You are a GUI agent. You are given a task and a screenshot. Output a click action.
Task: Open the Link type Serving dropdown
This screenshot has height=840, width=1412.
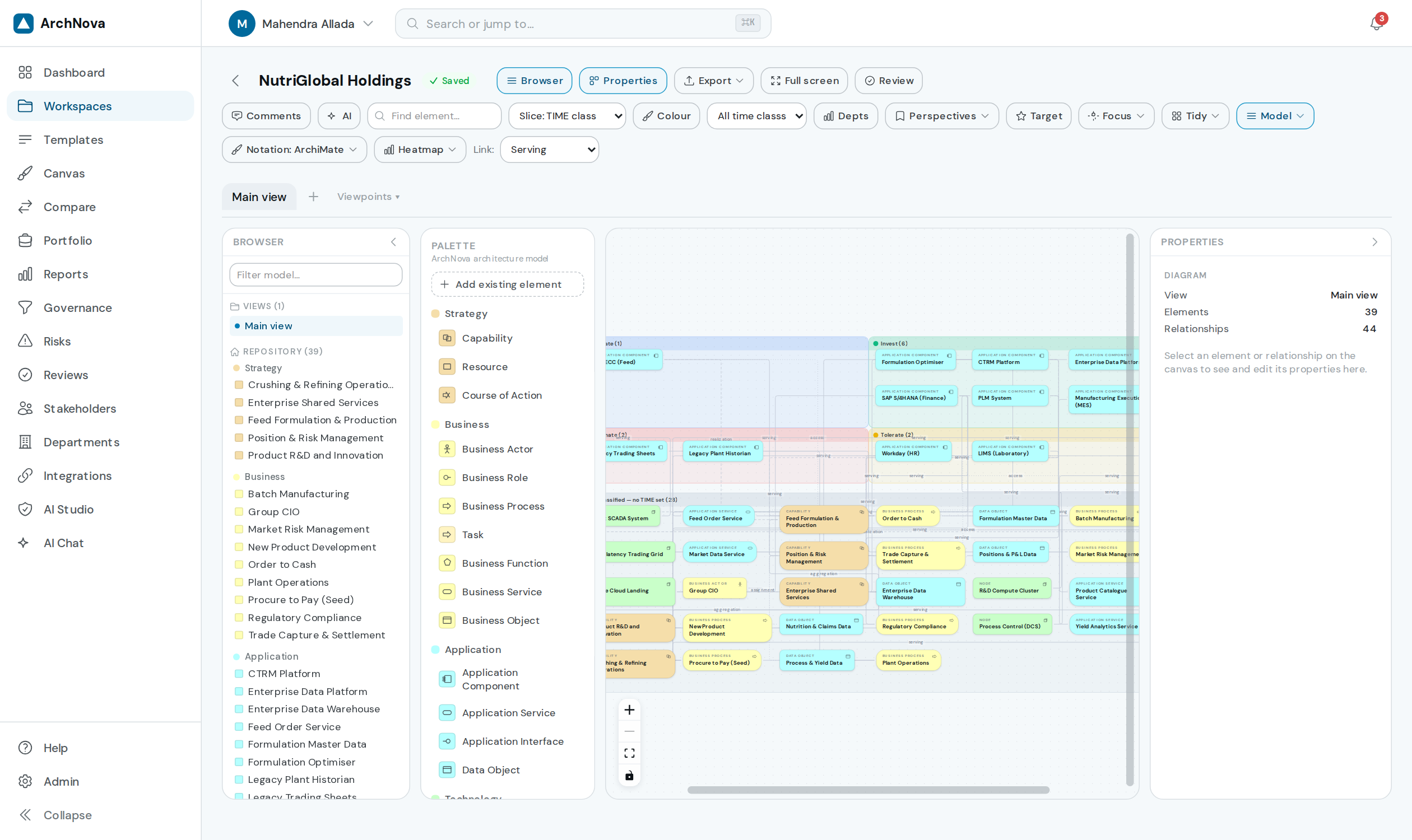pyautogui.click(x=550, y=150)
